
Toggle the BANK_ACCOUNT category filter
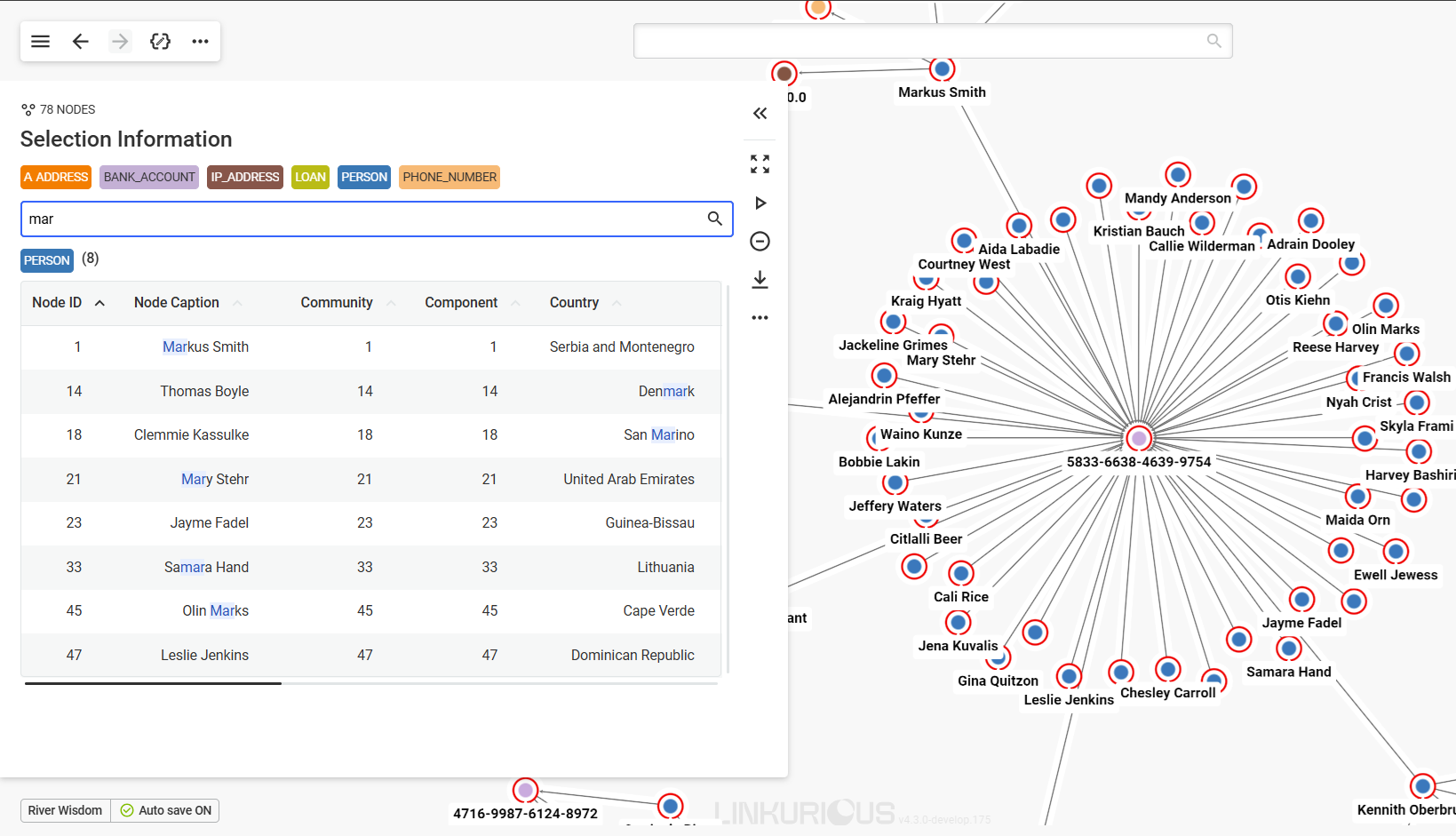click(149, 178)
